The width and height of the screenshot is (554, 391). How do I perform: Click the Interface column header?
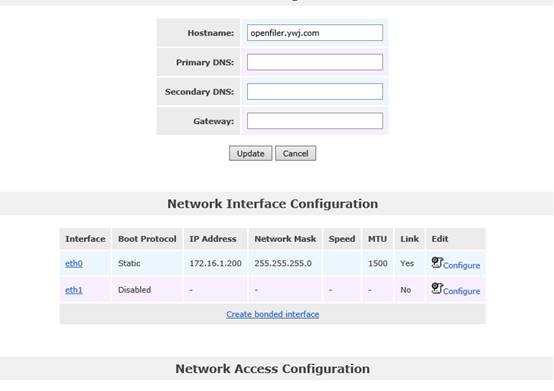85,239
